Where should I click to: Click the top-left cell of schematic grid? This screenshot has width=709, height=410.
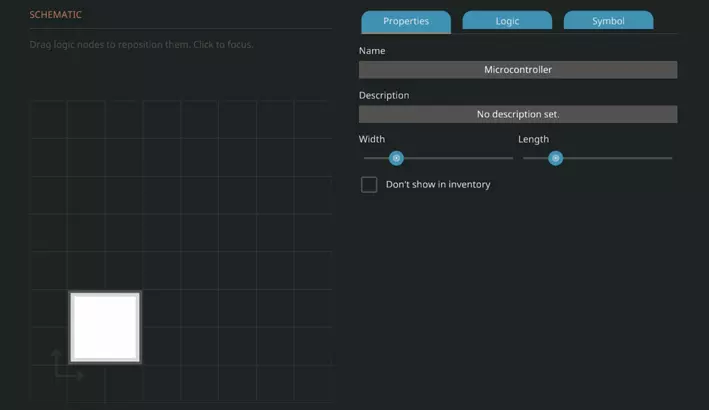[x=49, y=119]
